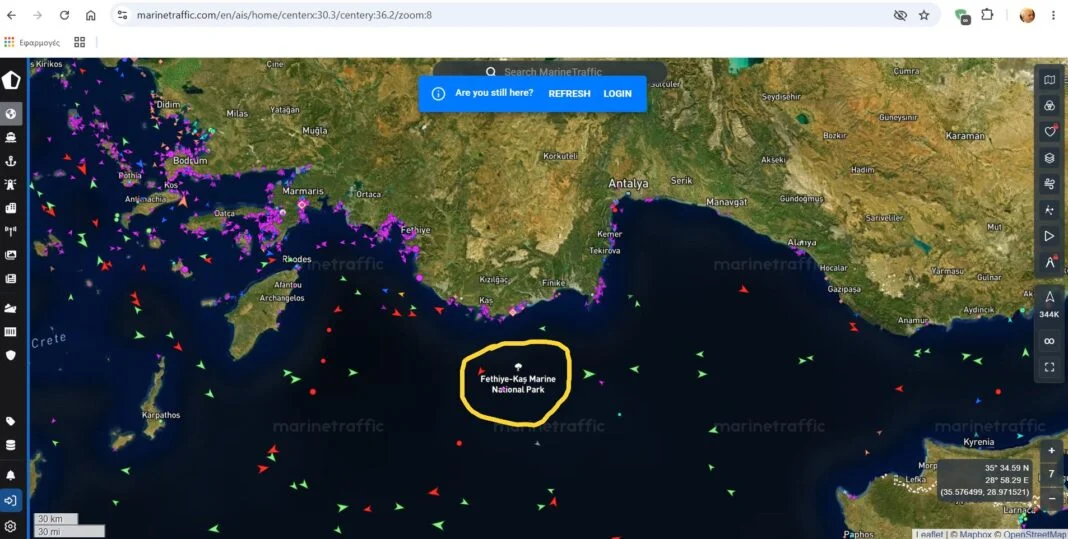The width and height of the screenshot is (1068, 539).
Task: Open the Companies building icon
Action: 11,208
